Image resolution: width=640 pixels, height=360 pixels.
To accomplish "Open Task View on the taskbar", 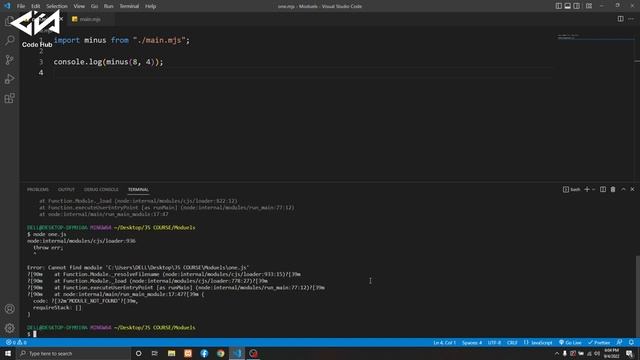I will pyautogui.click(x=155, y=353).
